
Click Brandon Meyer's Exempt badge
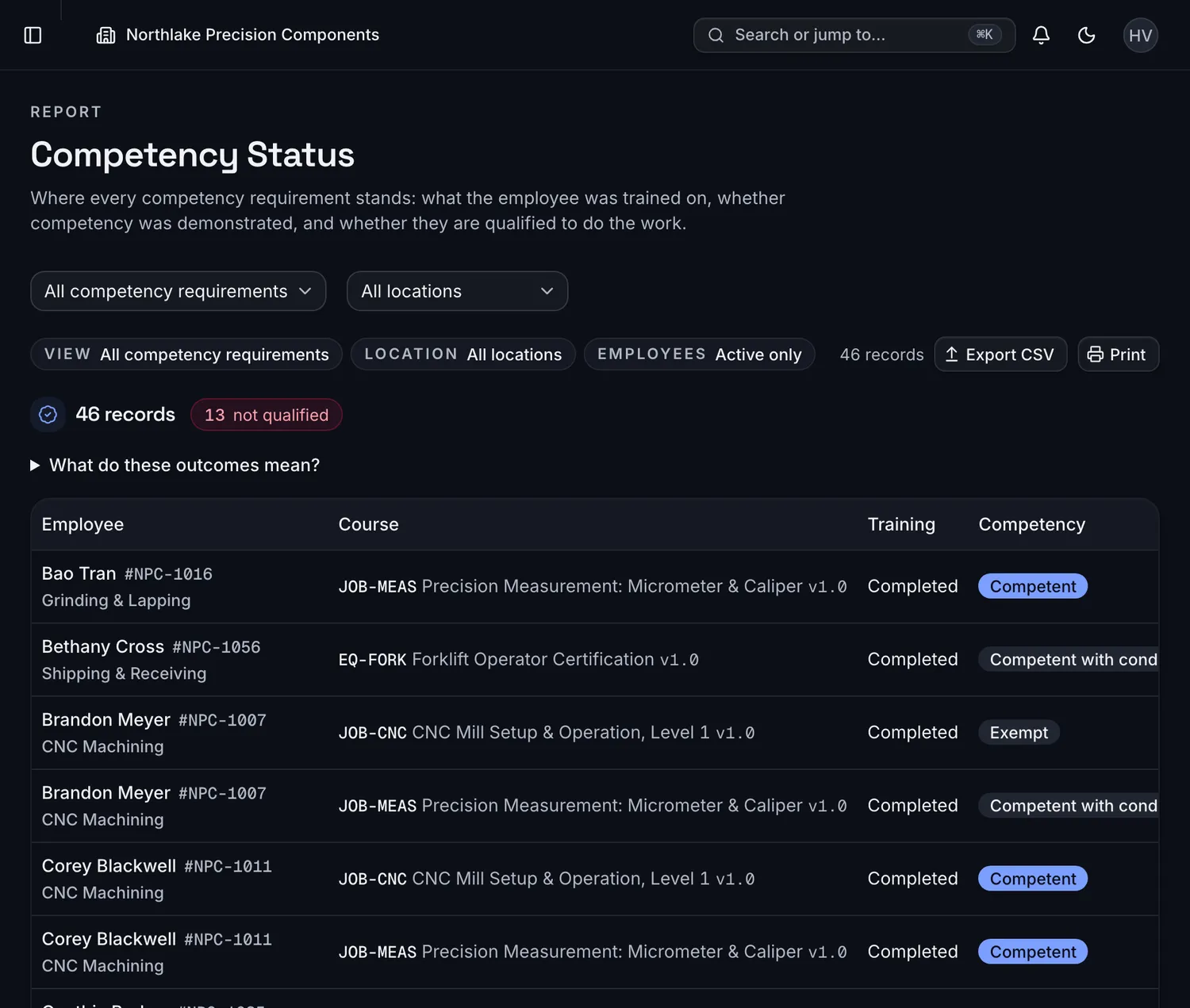[1019, 732]
